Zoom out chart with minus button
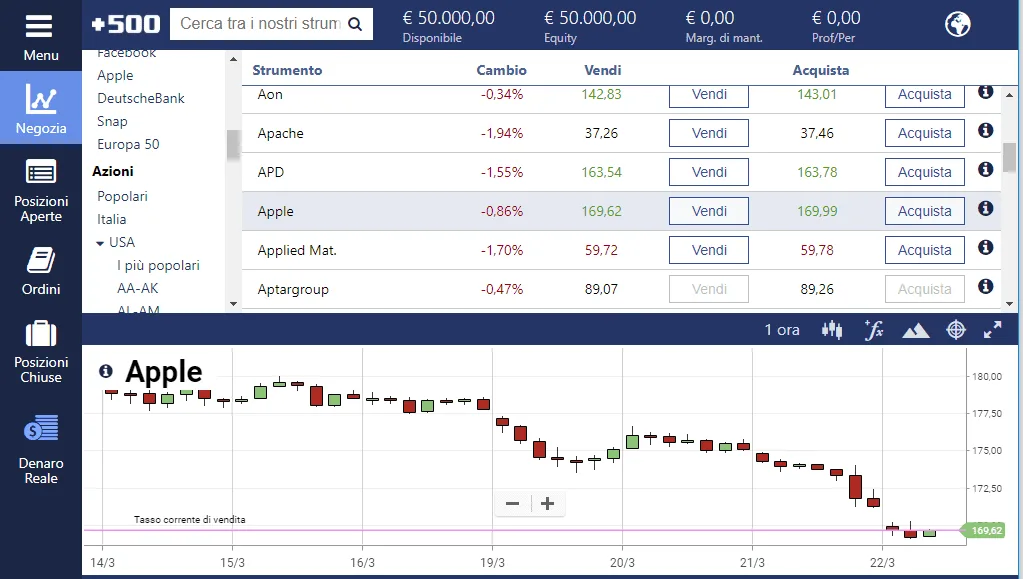Viewport: 1023px width, 579px height. tap(513, 503)
